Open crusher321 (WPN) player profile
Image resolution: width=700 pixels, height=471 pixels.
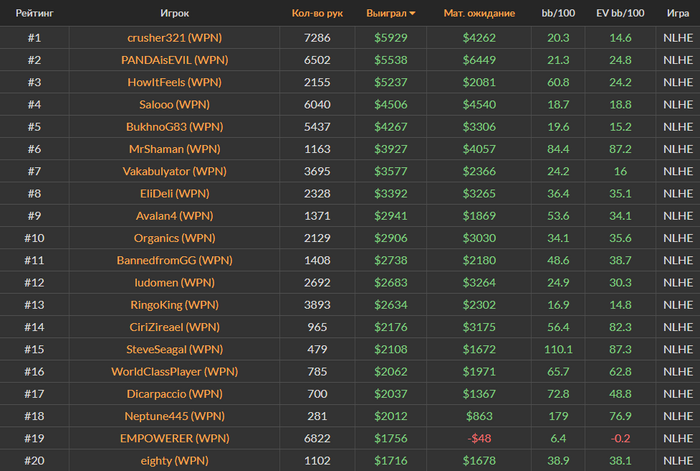tap(175, 38)
